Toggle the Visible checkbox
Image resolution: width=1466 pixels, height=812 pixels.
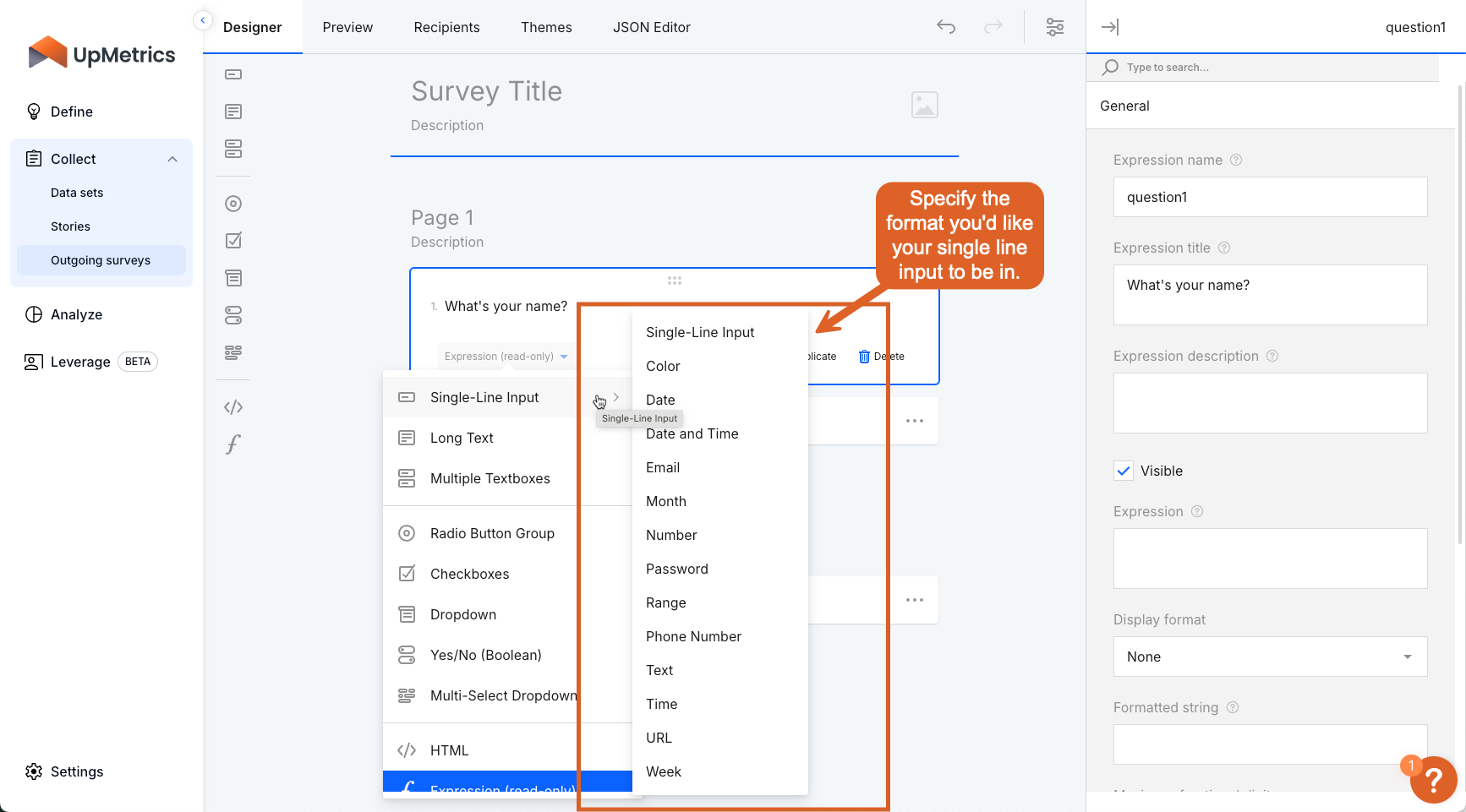[x=1124, y=471]
